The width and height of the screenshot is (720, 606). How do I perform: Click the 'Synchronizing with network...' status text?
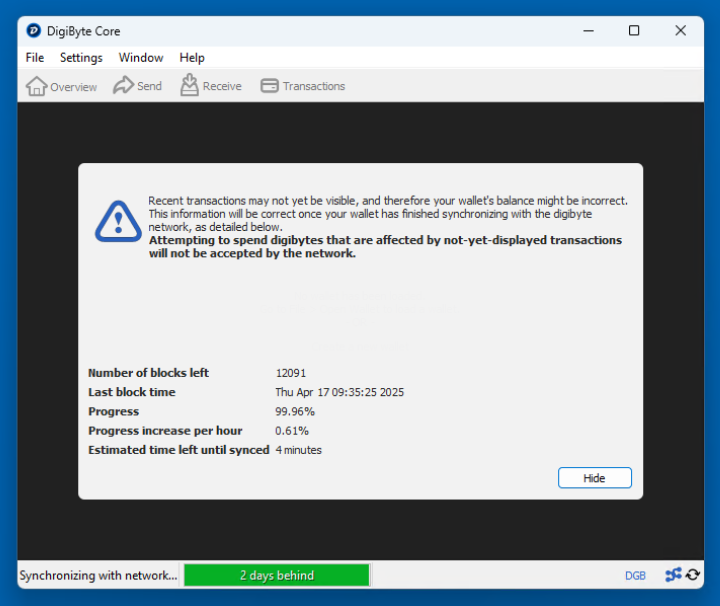pos(98,575)
